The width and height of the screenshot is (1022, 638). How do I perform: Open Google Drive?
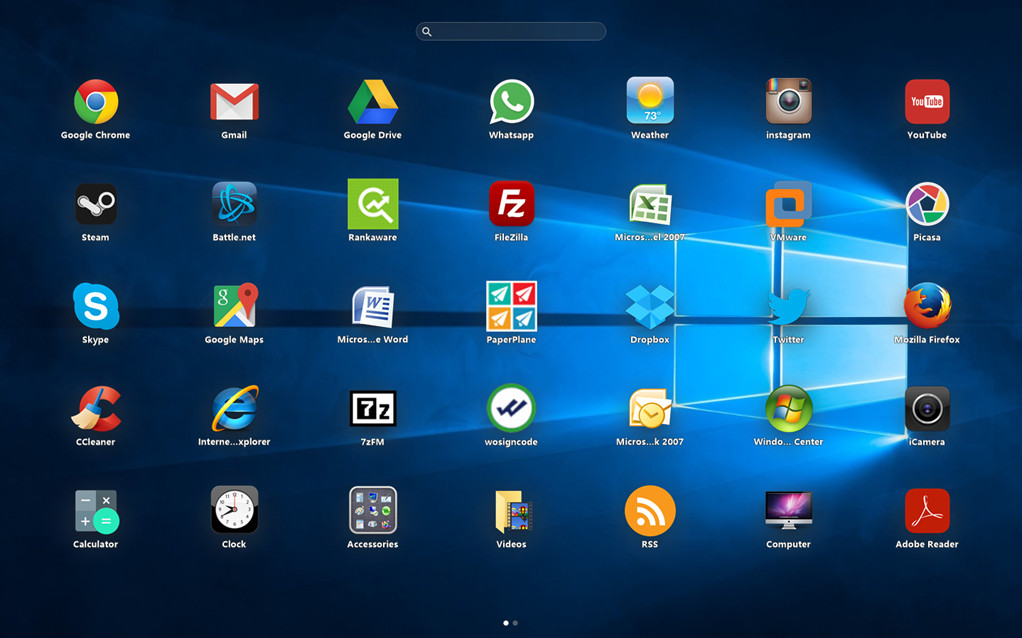[x=373, y=102]
